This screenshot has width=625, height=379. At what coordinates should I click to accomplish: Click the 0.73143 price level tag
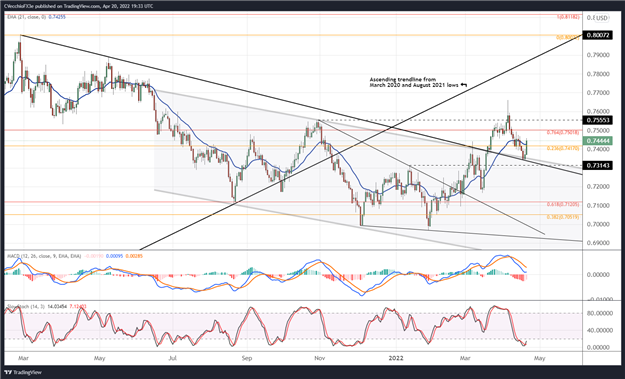point(597,165)
